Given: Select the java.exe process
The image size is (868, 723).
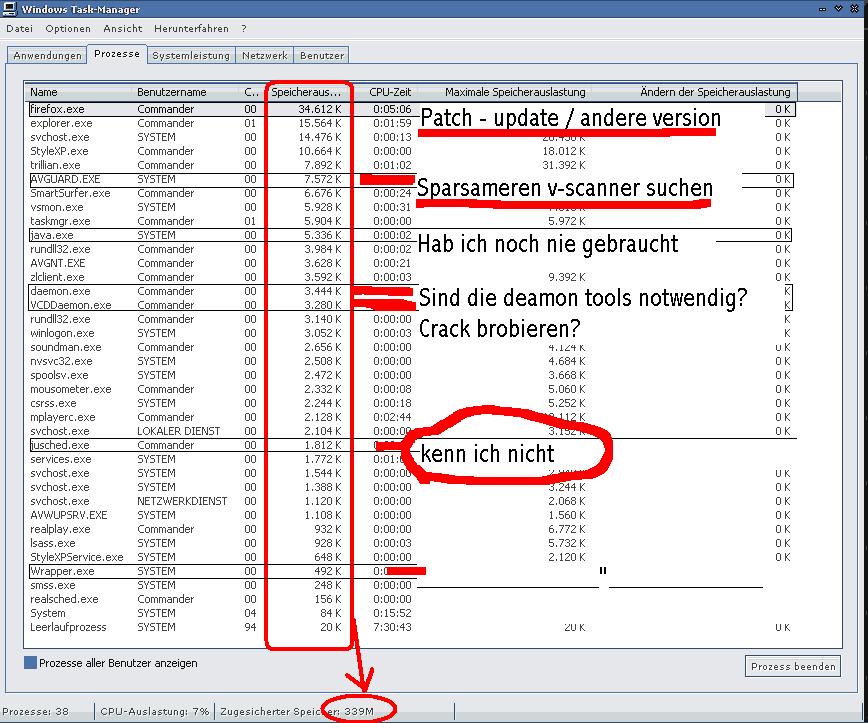Looking at the screenshot, I should coord(412,235).
